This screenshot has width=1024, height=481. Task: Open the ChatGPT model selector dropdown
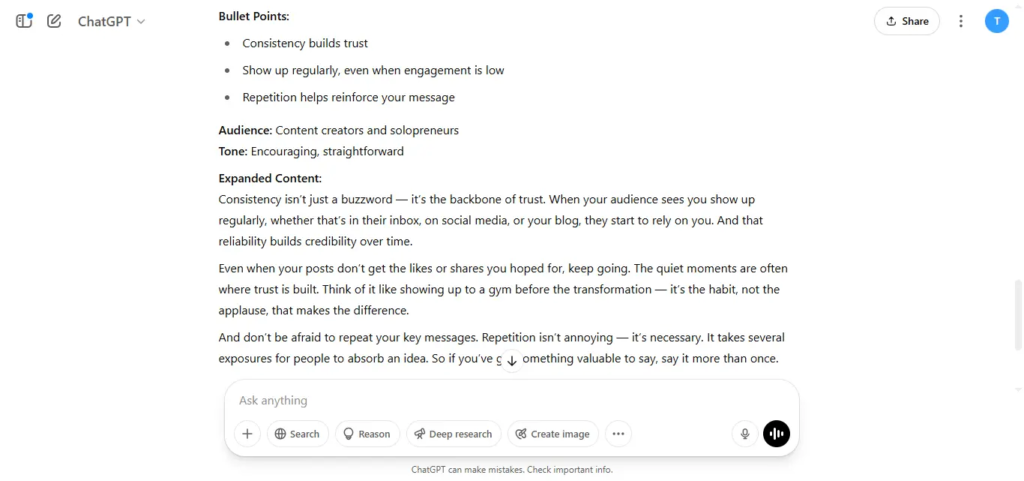111,21
